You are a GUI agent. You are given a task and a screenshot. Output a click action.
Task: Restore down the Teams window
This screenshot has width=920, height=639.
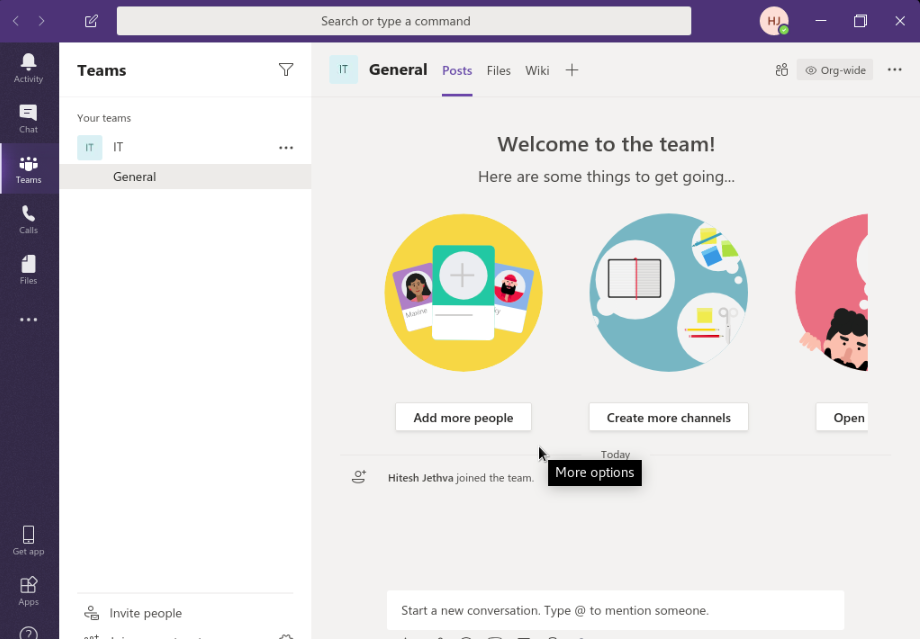coord(860,21)
